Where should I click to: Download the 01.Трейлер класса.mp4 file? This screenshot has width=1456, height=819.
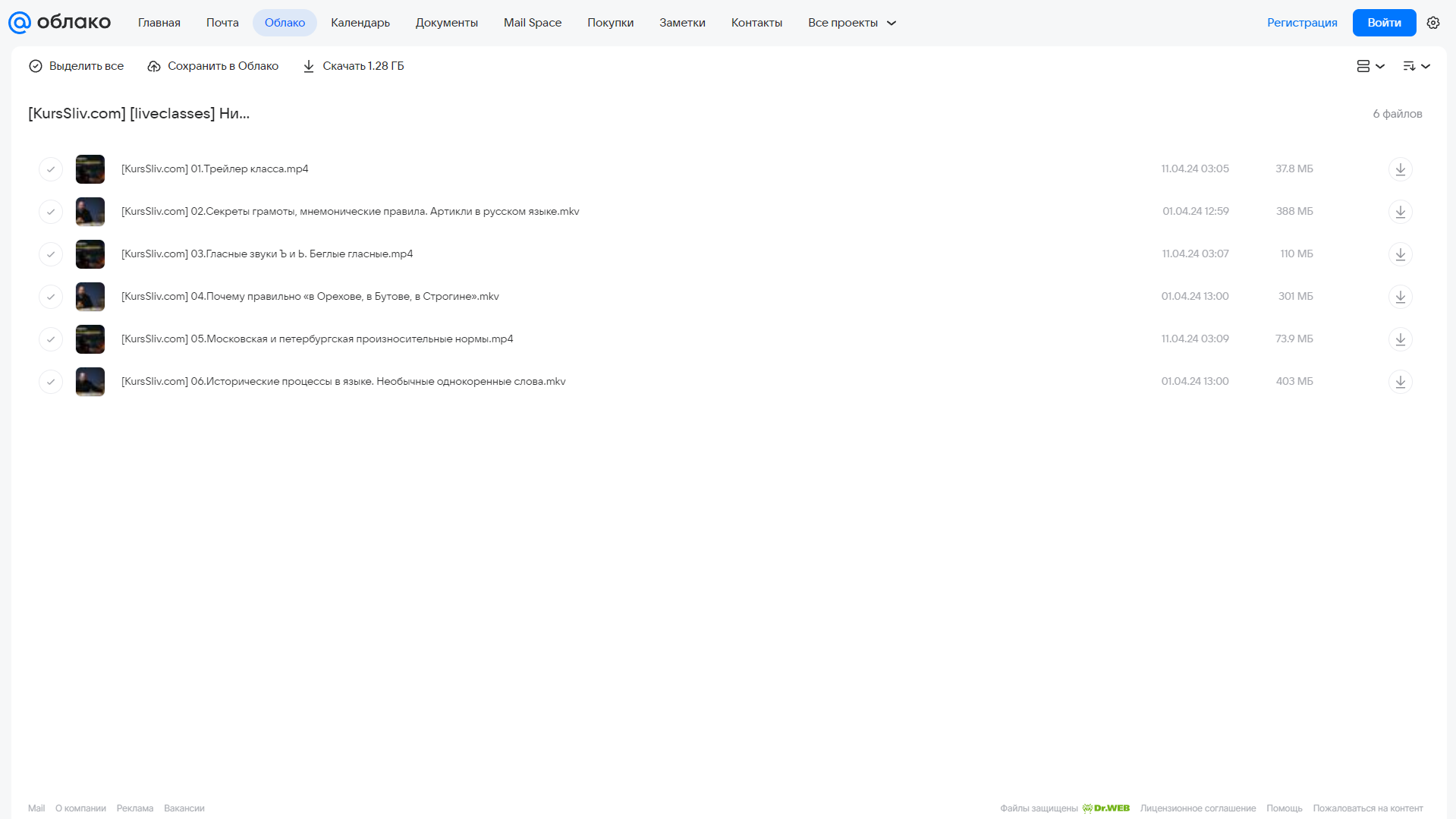tap(1400, 169)
